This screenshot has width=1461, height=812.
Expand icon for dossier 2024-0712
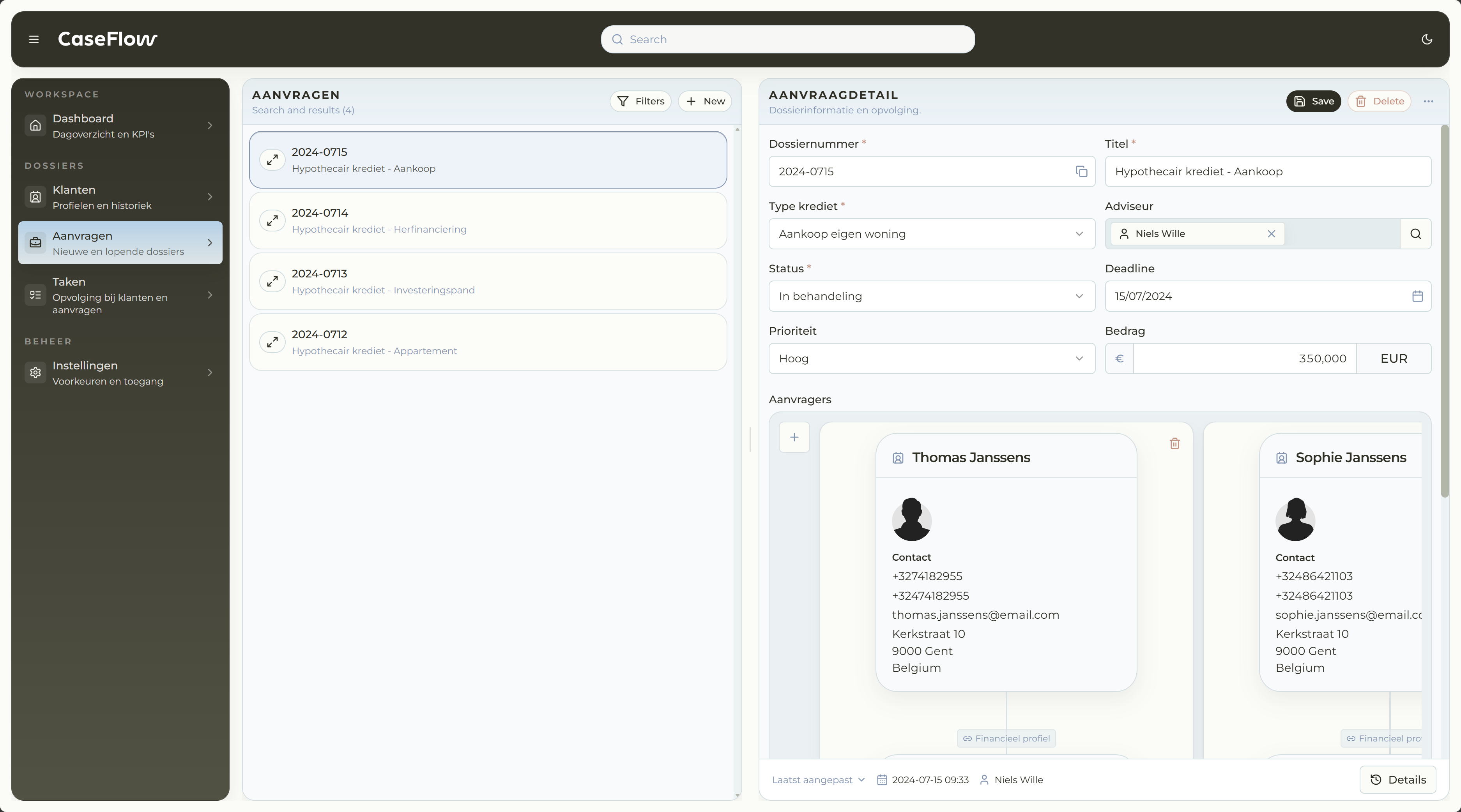[x=272, y=342]
